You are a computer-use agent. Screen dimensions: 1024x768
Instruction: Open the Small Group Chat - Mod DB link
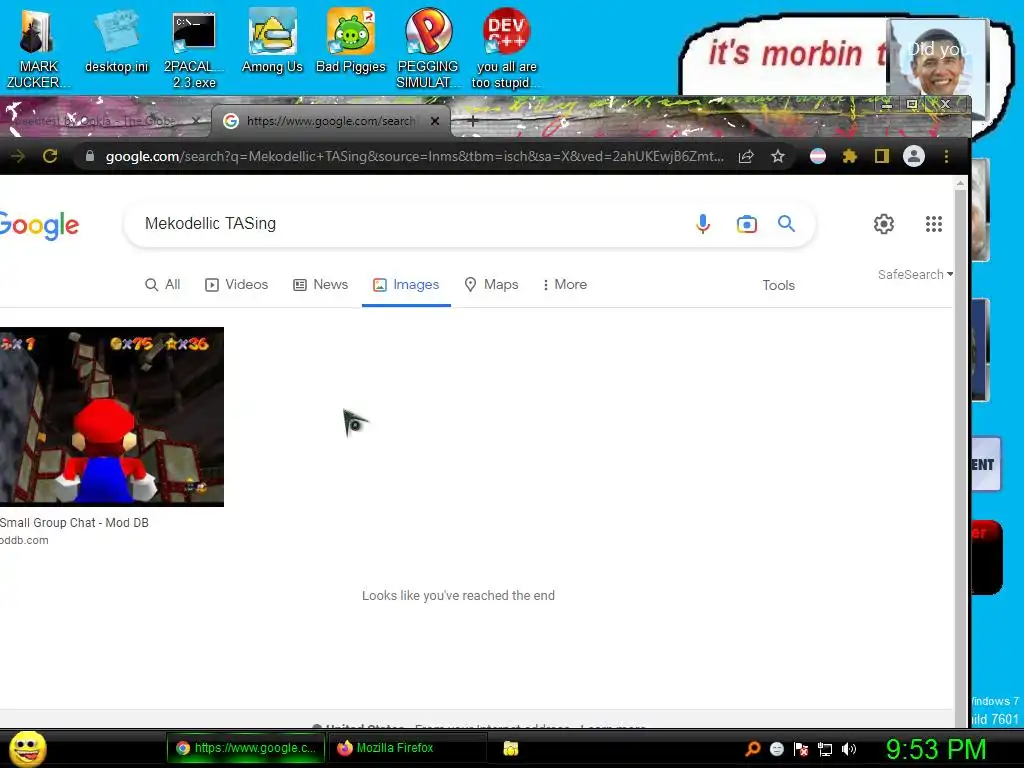pos(74,522)
